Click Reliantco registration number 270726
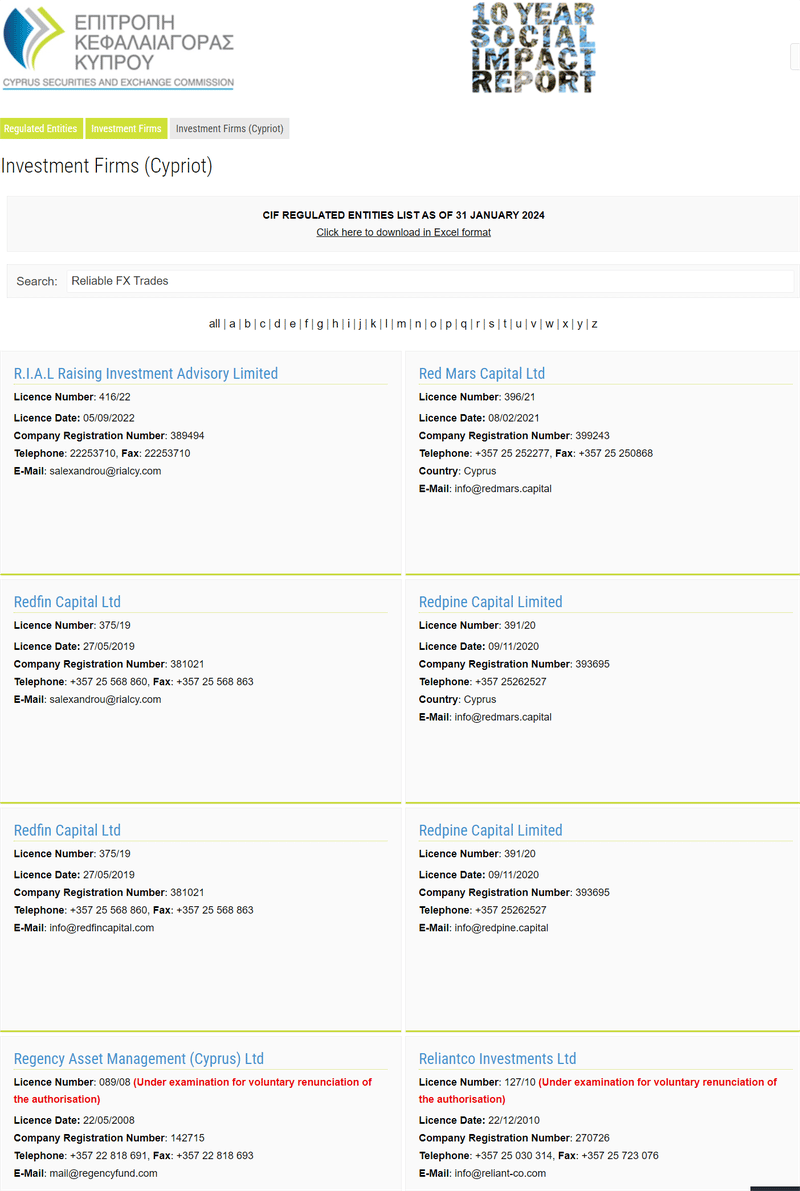 point(593,1138)
